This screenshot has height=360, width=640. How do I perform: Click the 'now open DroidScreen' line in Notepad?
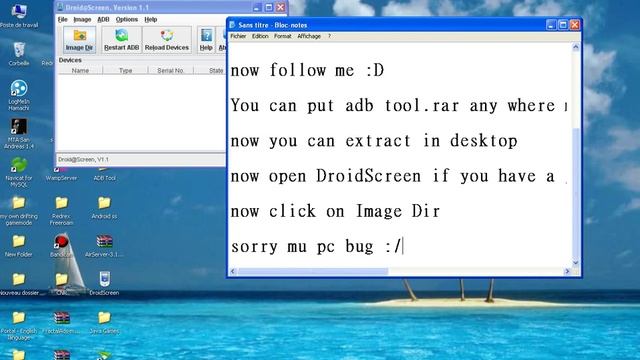399,176
